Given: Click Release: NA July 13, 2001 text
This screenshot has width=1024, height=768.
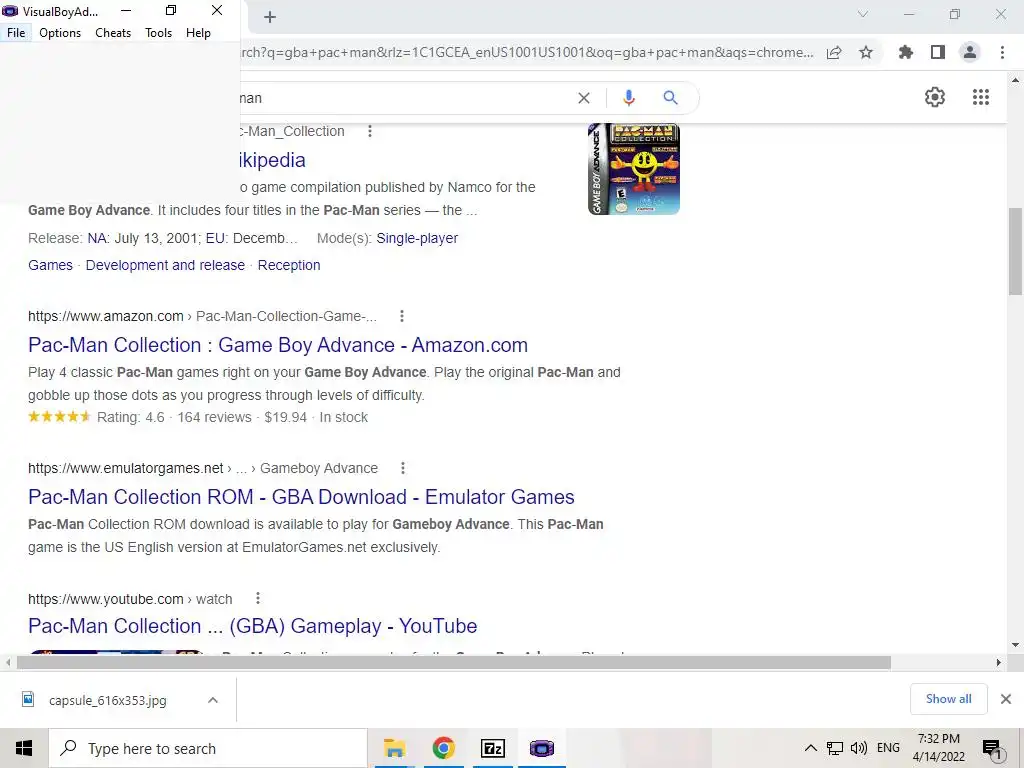Looking at the screenshot, I should tap(163, 238).
